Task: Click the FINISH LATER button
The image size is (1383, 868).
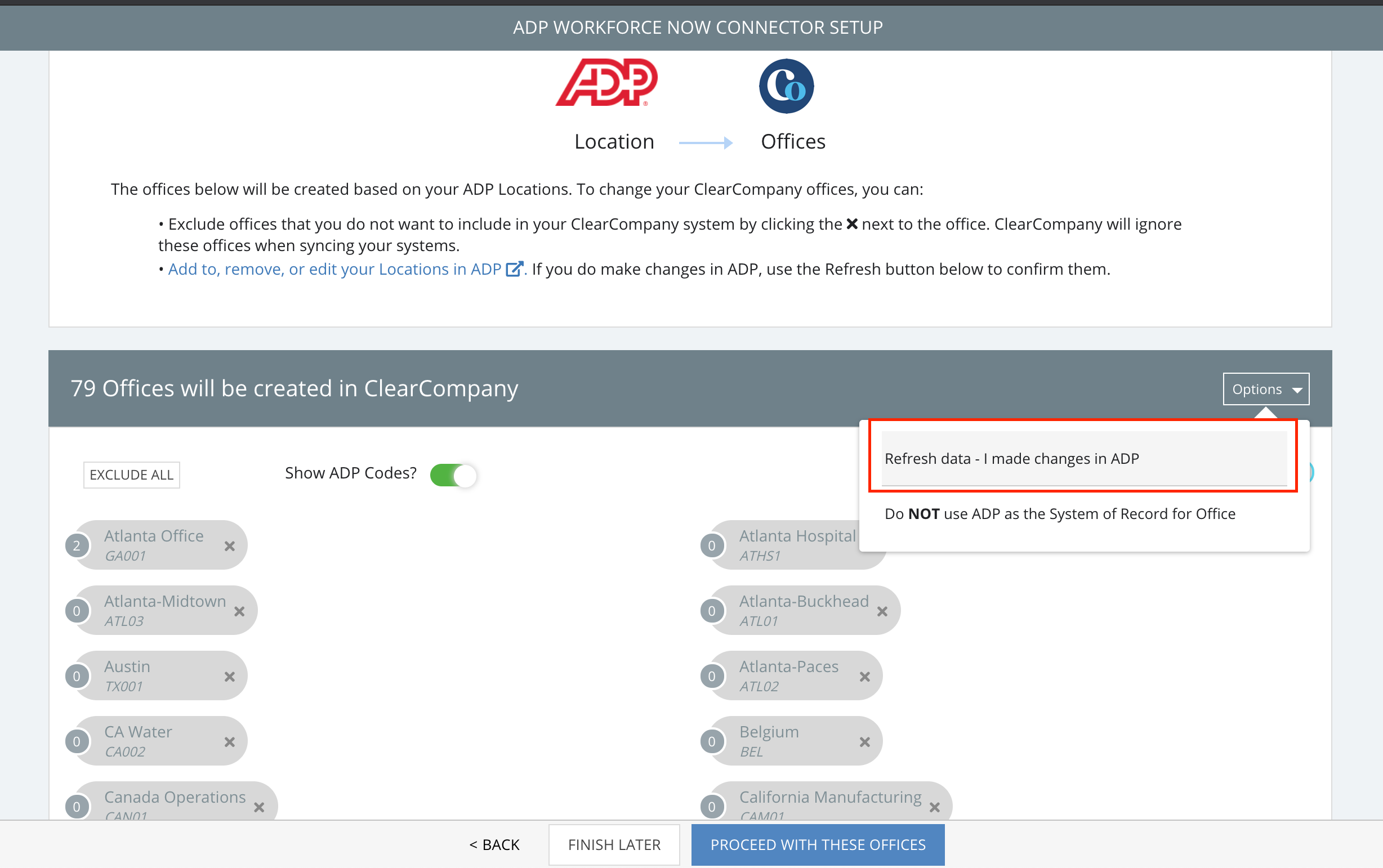Action: click(614, 844)
